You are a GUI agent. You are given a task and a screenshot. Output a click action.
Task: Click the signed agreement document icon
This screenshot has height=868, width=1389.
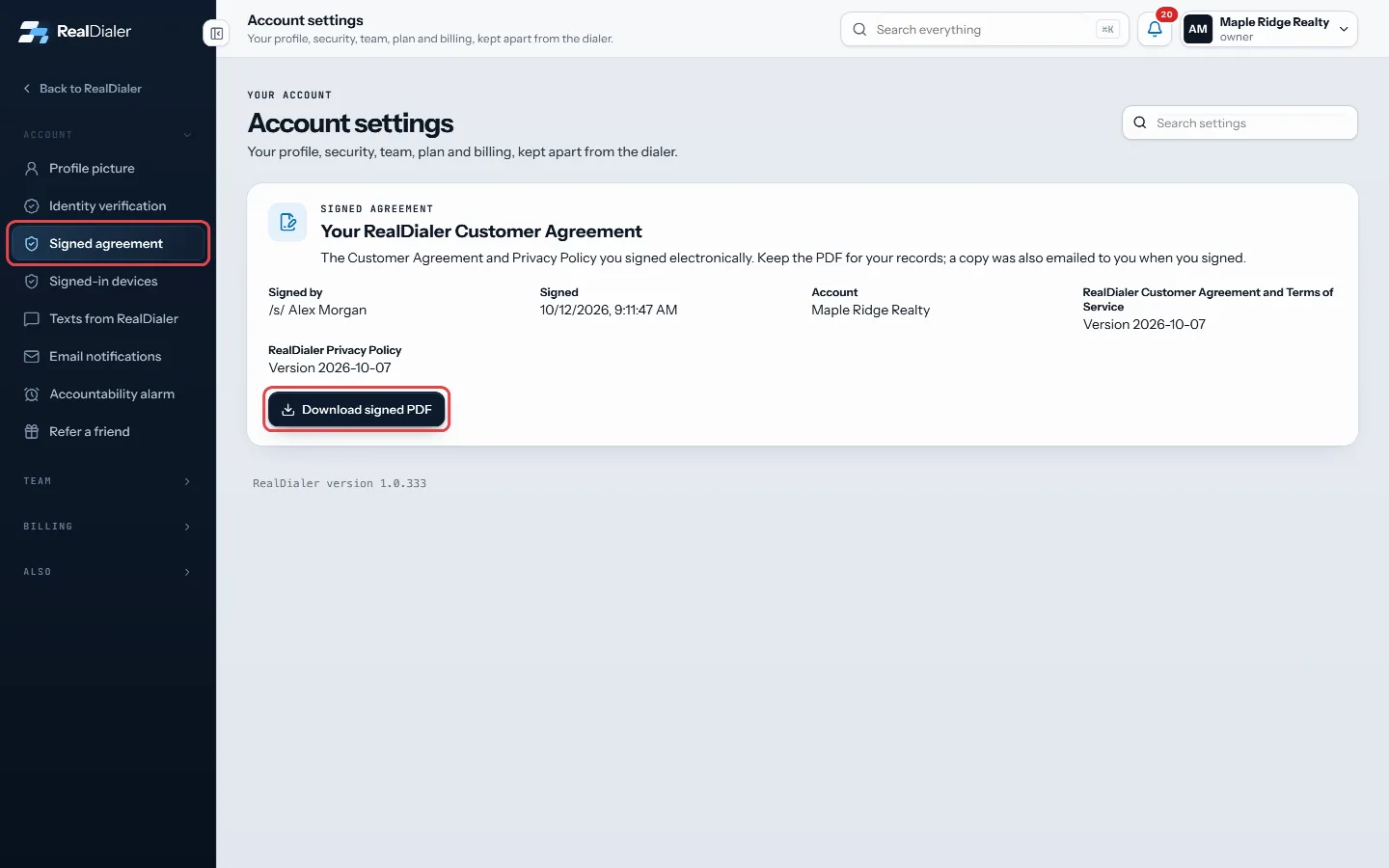pos(287,223)
